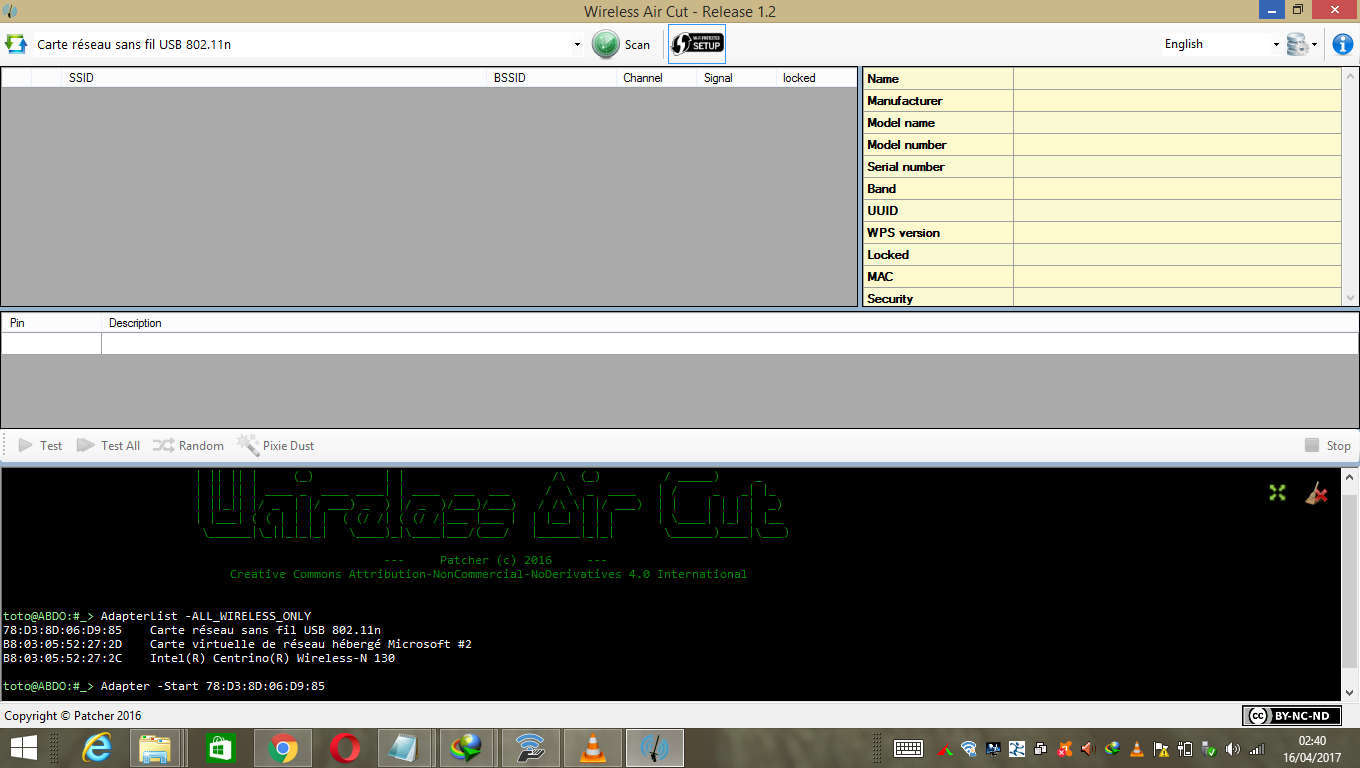Click the Channel column header
Image resolution: width=1360 pixels, height=768 pixels.
657,77
